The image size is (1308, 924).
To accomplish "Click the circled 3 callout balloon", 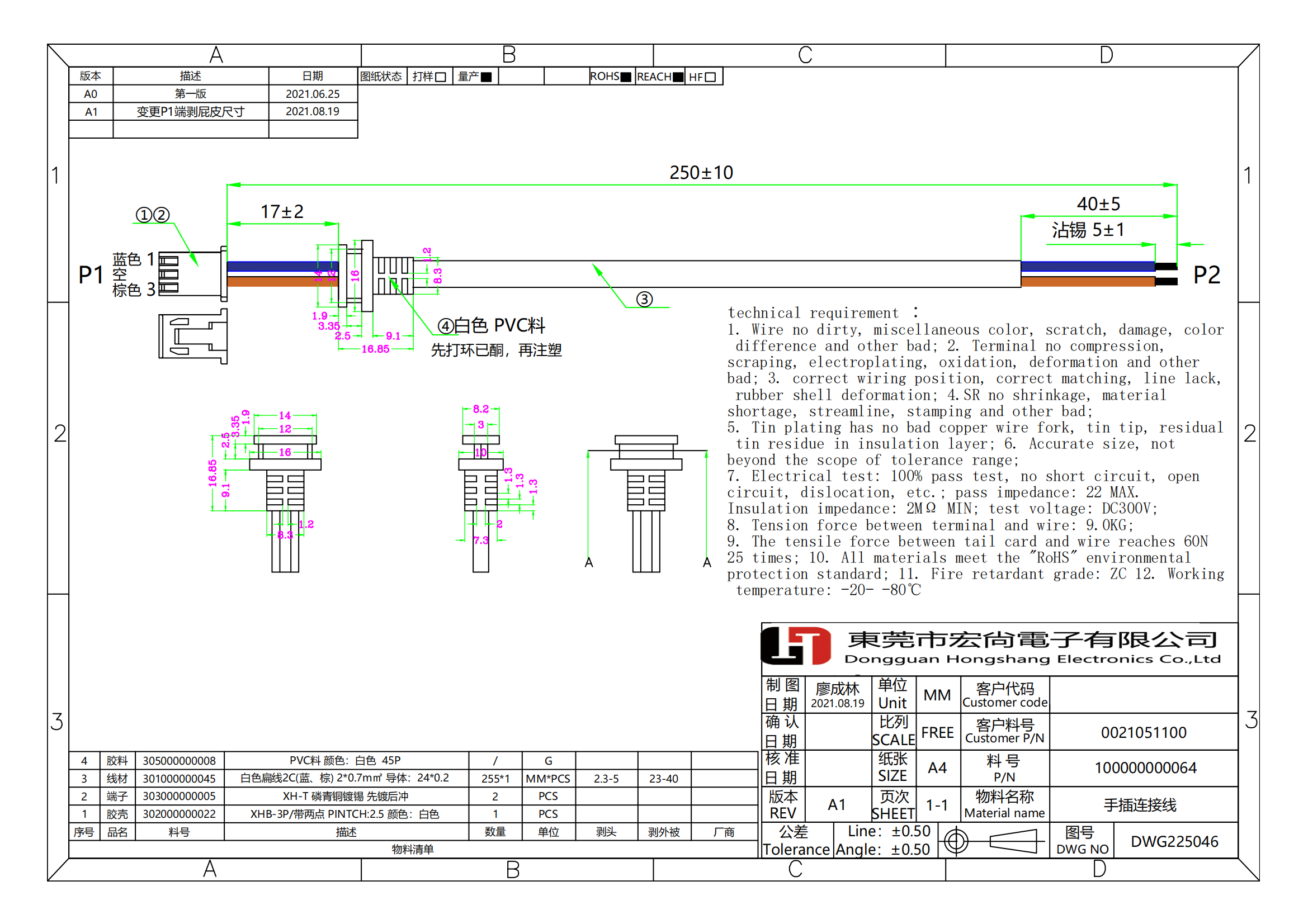I will [x=644, y=300].
